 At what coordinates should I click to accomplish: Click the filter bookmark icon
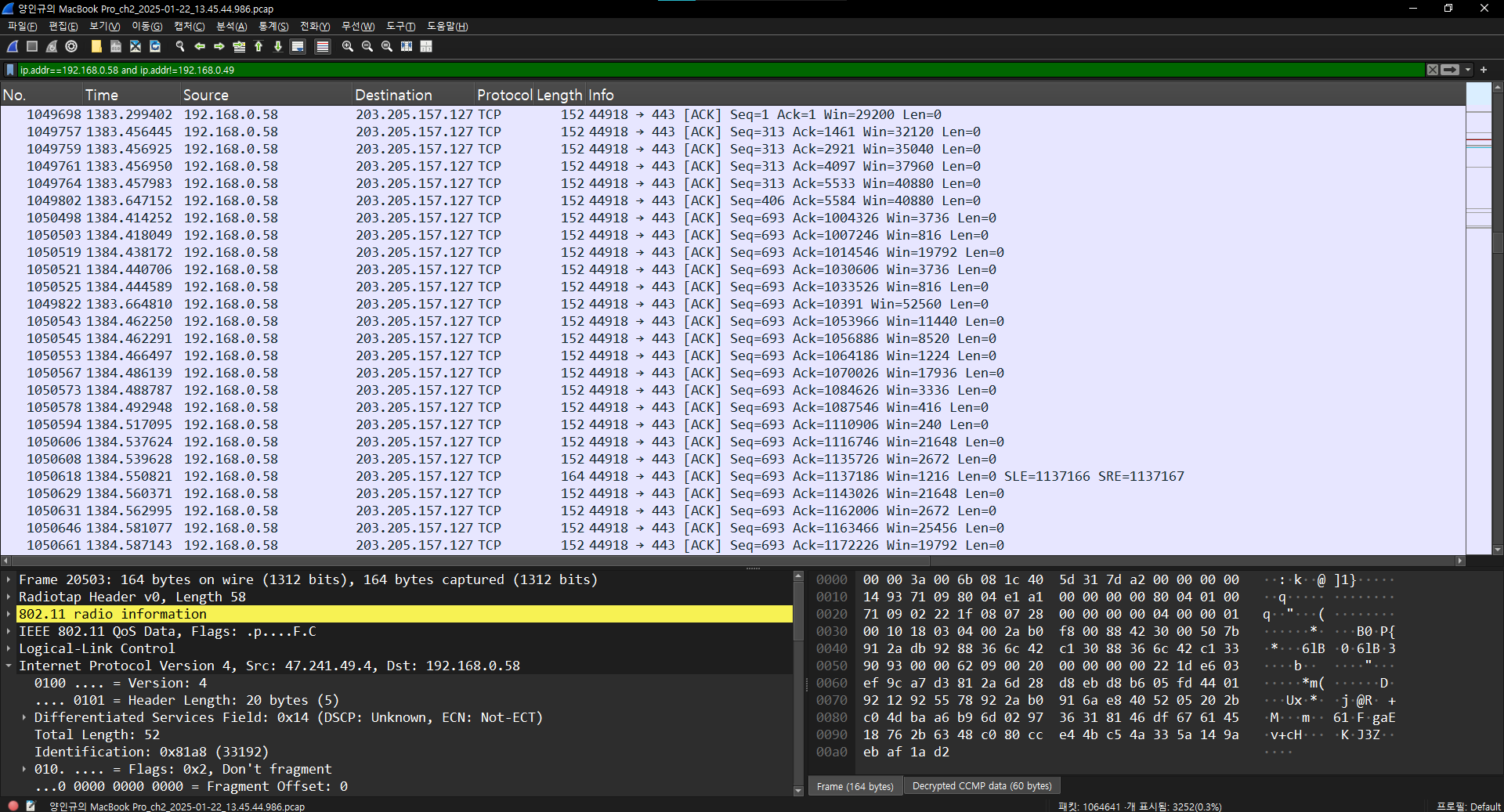(10, 70)
